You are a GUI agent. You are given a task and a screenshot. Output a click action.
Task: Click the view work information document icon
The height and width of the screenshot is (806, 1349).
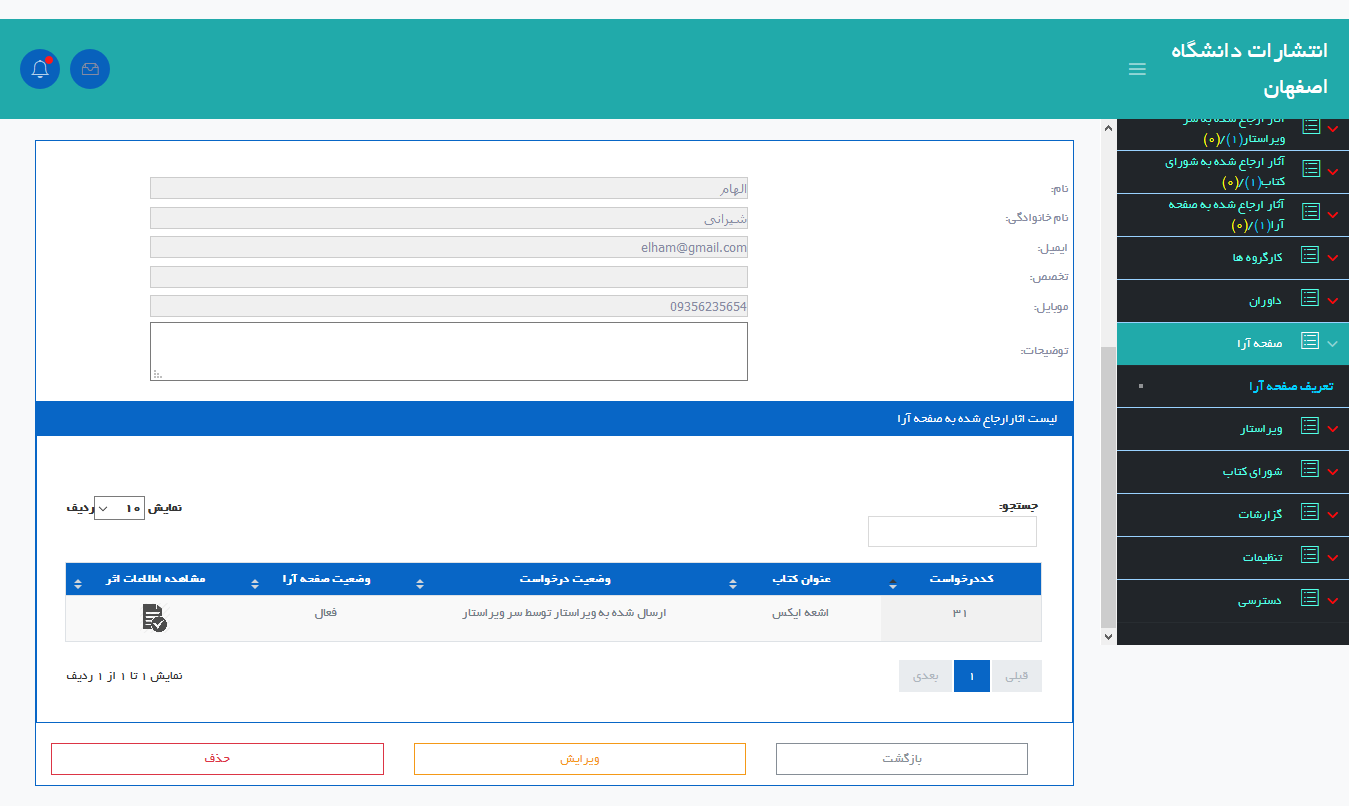(154, 618)
